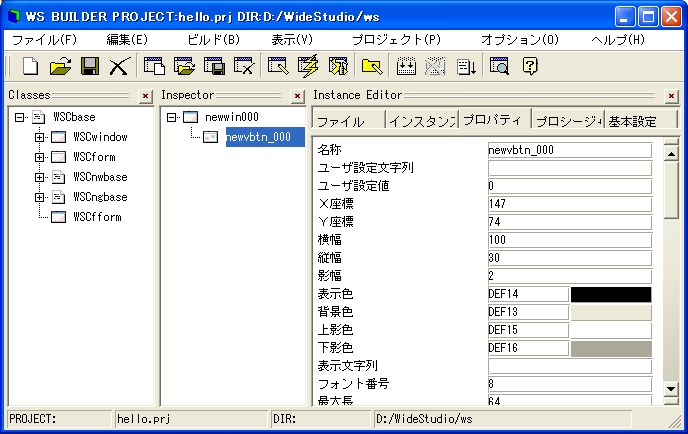Image resolution: width=688 pixels, height=434 pixels.
Task: Collapse the WSCbase tree node
Action: tap(19, 117)
